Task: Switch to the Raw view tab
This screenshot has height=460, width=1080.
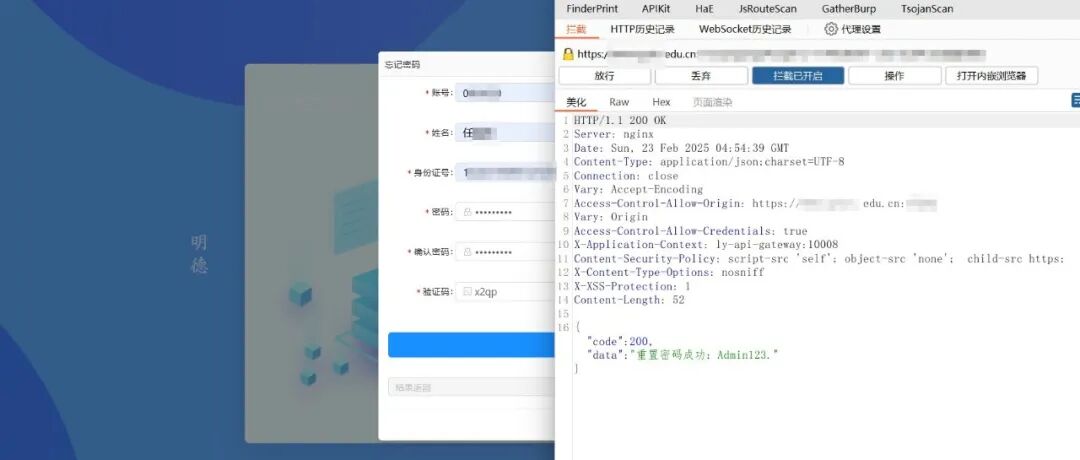Action: tap(619, 102)
